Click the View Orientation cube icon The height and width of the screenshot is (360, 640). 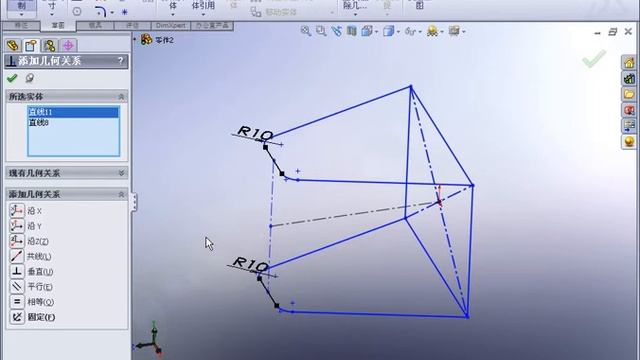367,31
